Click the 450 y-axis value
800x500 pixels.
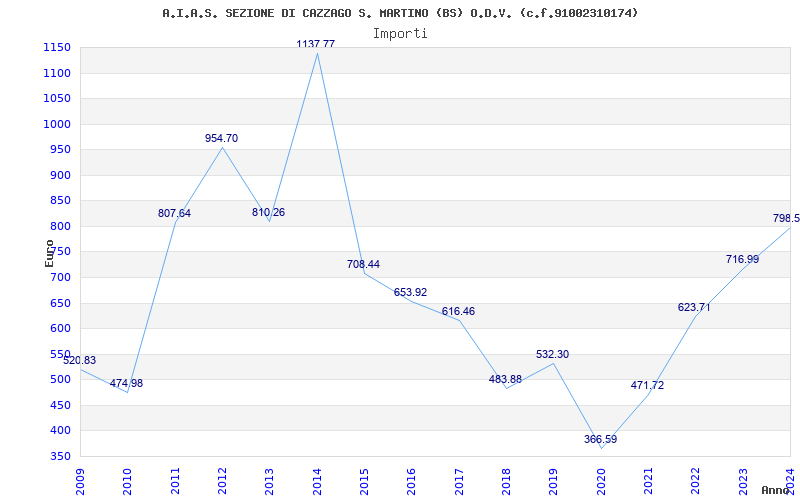click(x=61, y=406)
